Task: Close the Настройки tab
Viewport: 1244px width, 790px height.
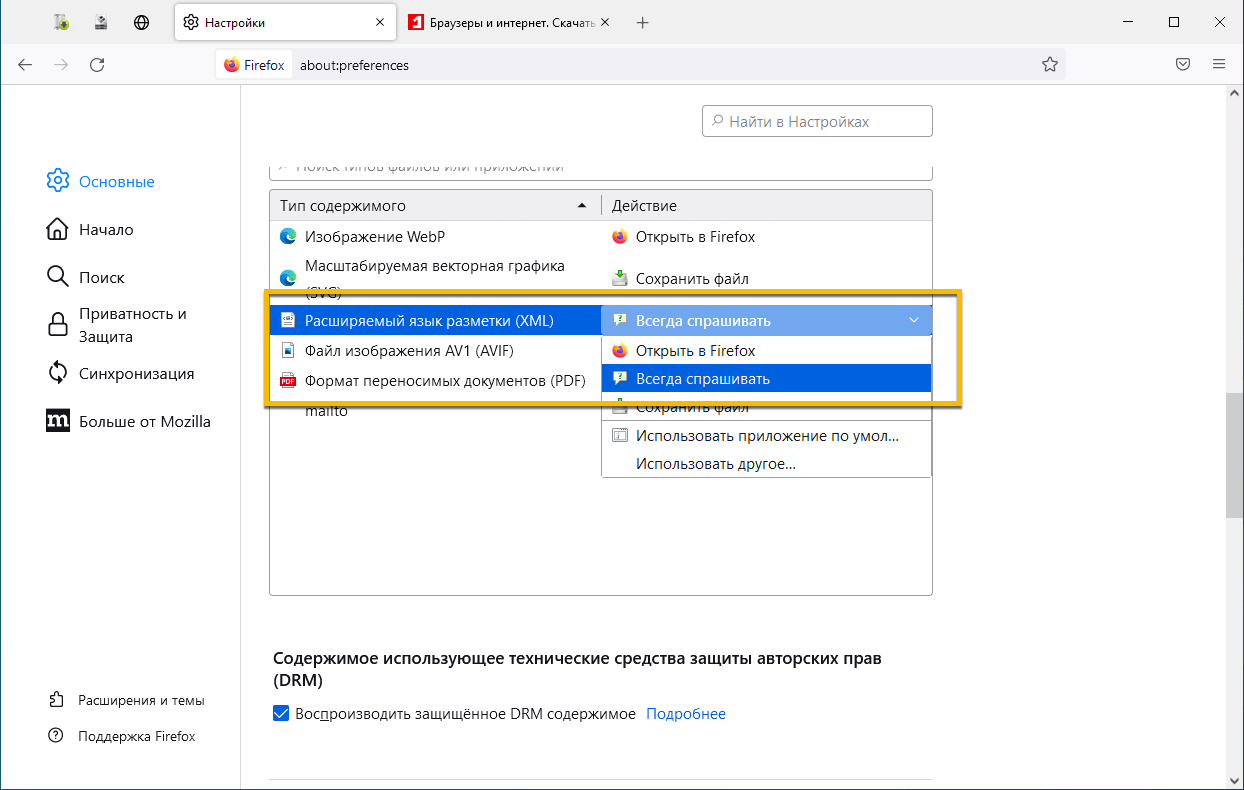Action: (x=379, y=22)
